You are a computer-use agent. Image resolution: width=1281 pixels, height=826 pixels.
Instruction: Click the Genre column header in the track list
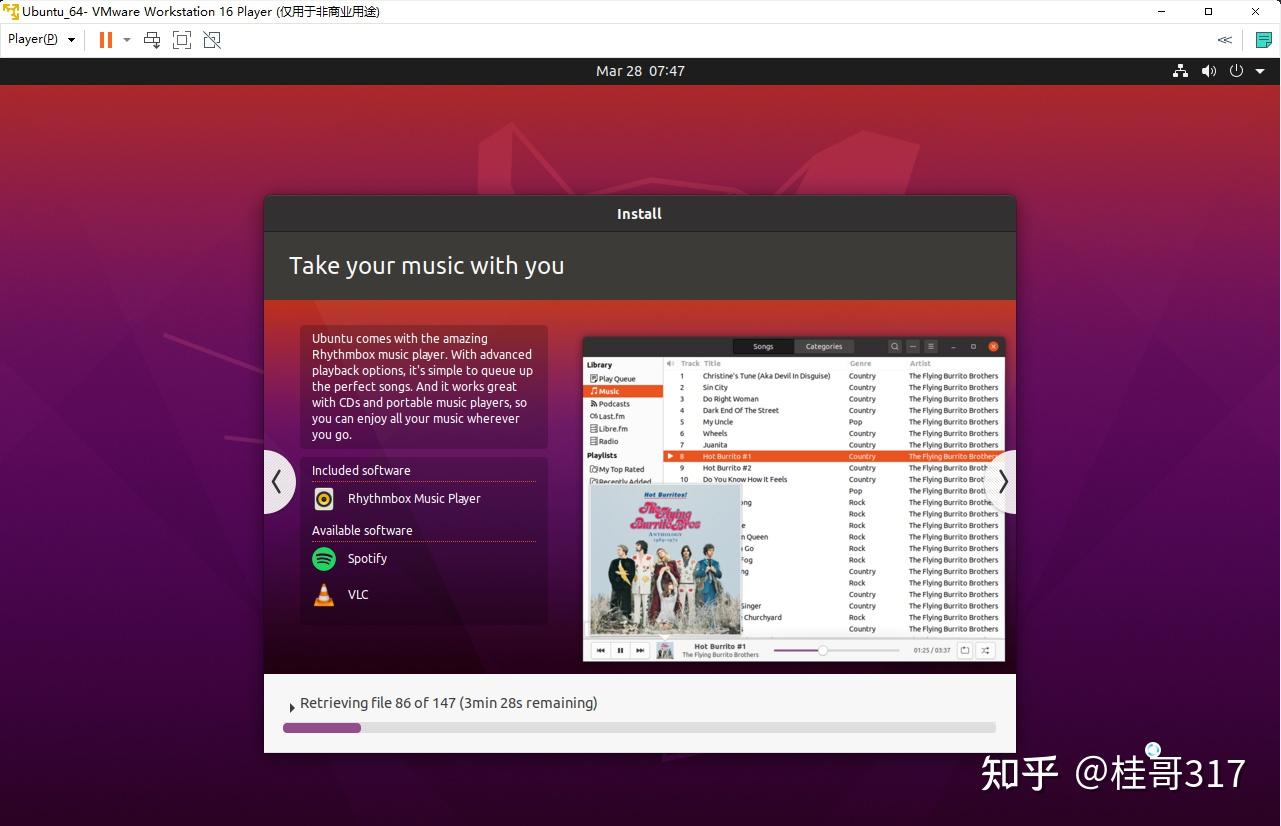860,364
